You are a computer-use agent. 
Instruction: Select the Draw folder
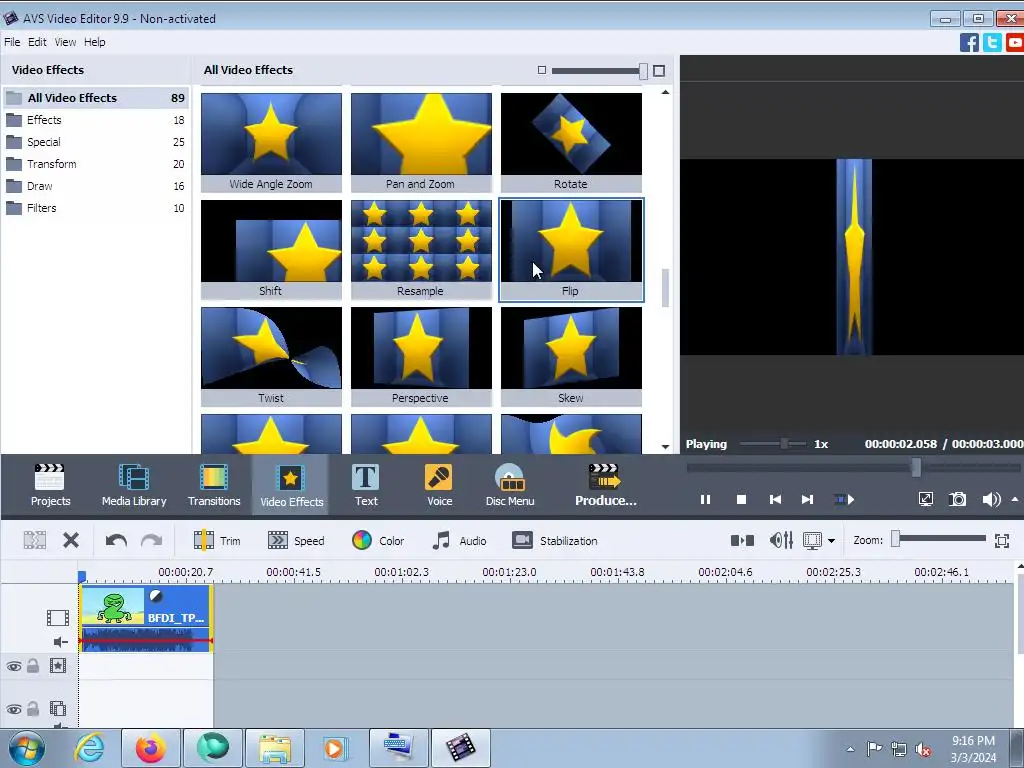click(x=96, y=186)
